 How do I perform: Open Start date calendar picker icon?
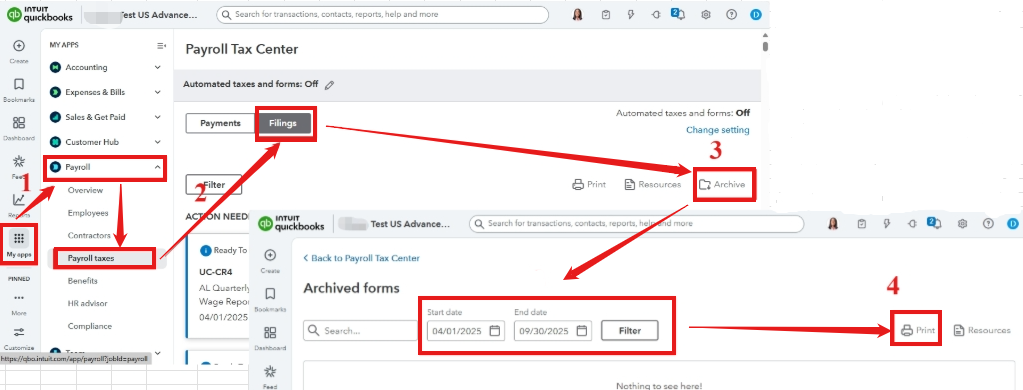[495, 331]
